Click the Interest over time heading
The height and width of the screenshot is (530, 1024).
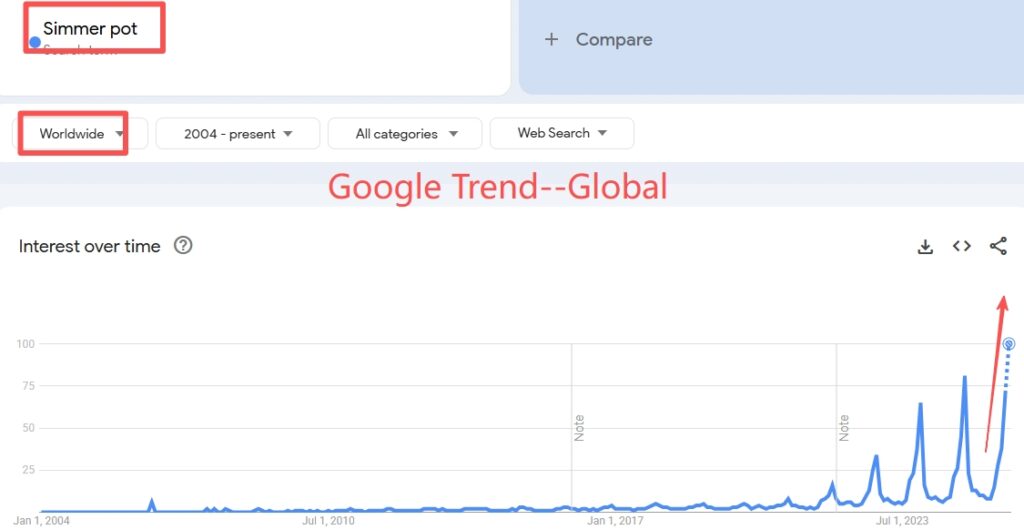pyautogui.click(x=89, y=246)
